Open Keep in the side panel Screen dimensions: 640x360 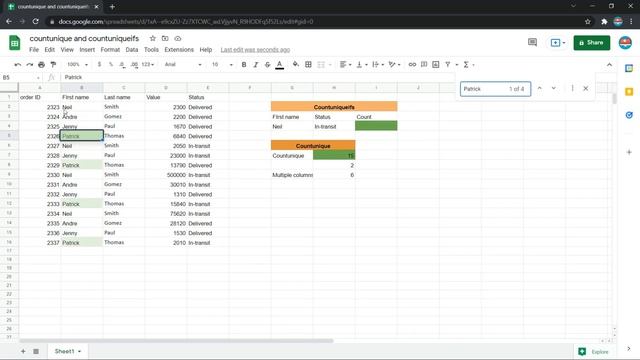click(x=629, y=92)
